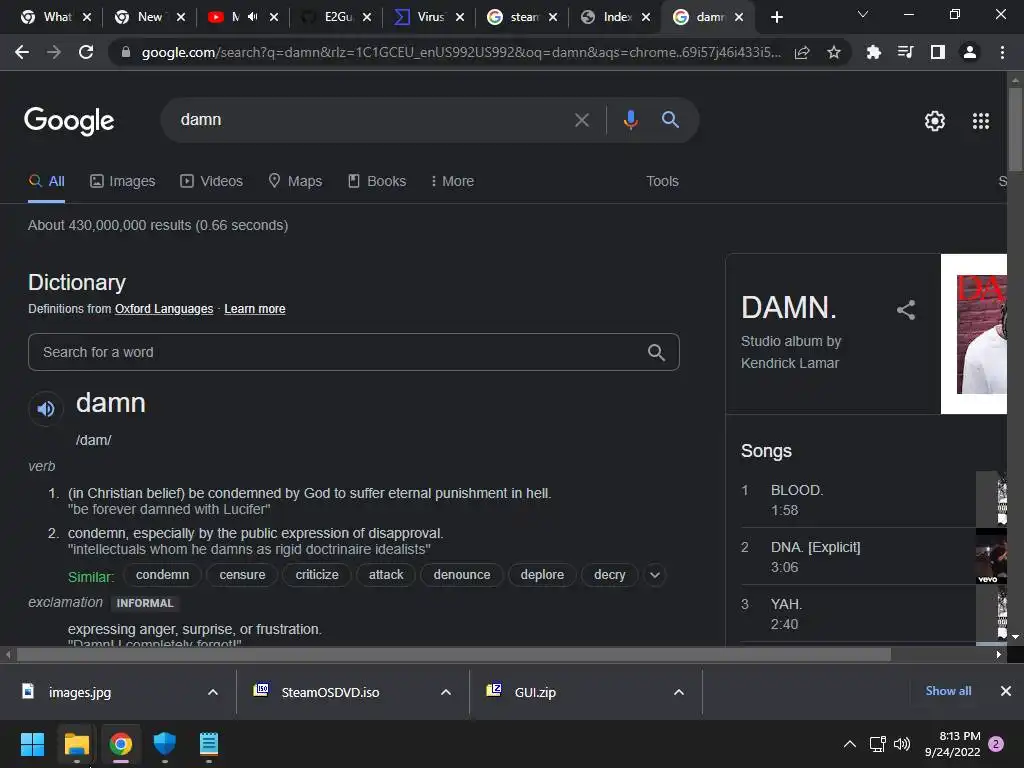
Task: Switch to Images results tab
Action: coord(123,182)
